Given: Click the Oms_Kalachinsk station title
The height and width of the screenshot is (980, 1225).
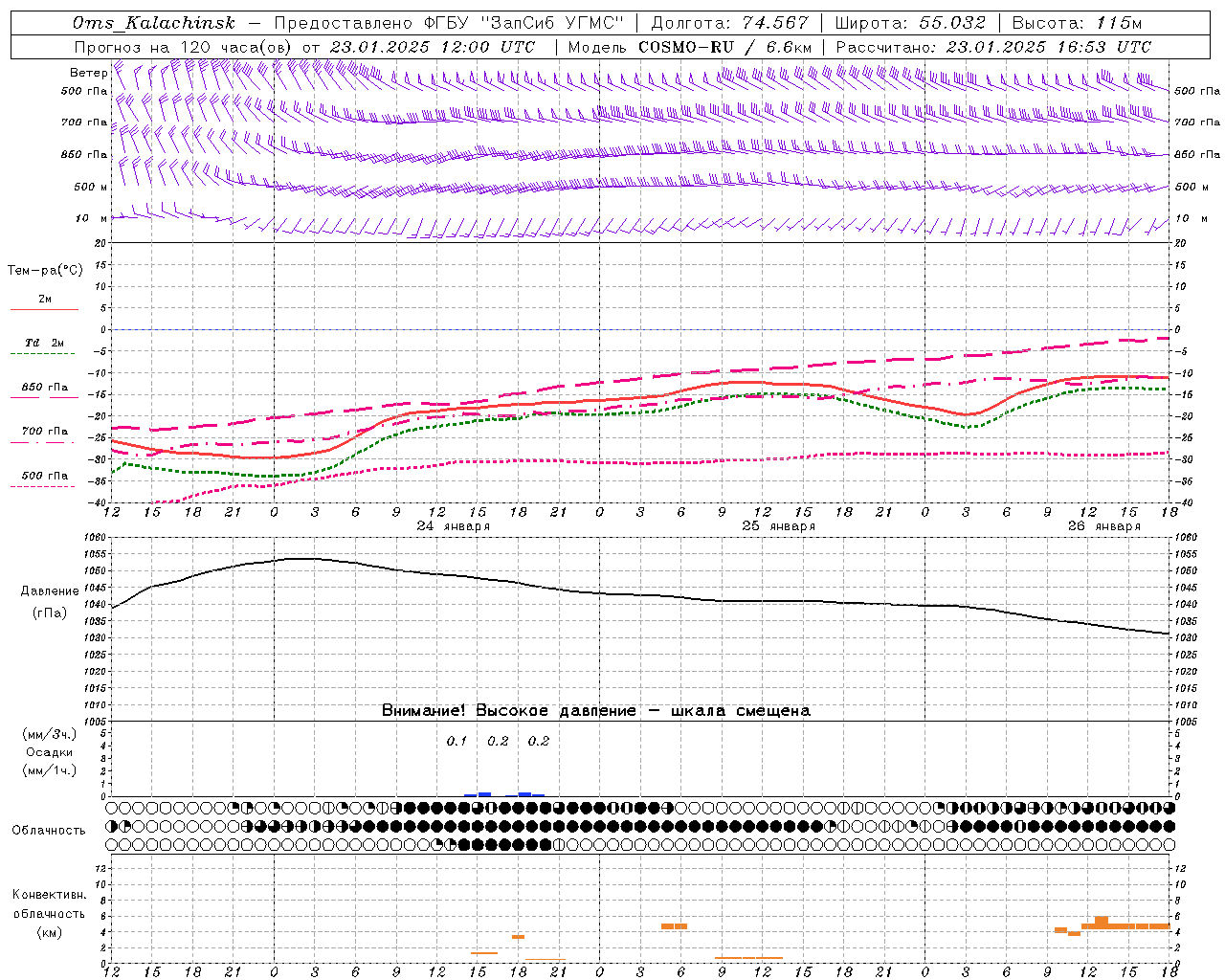Looking at the screenshot, I should point(154,23).
